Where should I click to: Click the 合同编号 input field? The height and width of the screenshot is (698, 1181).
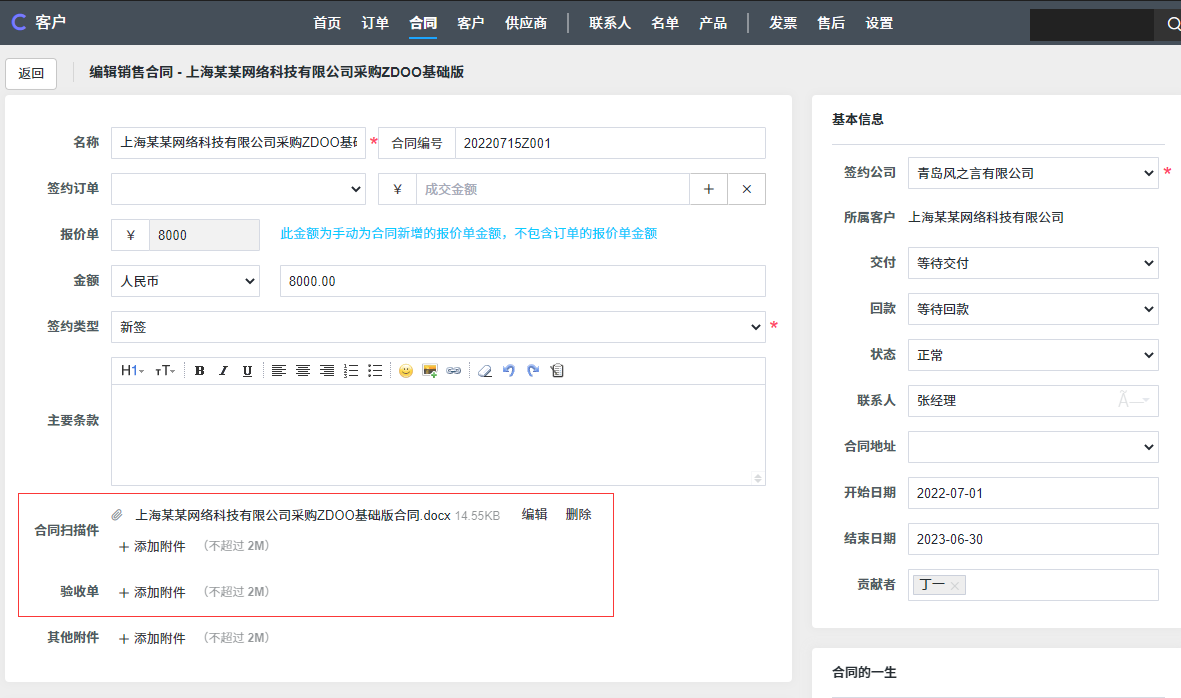pyautogui.click(x=610, y=143)
